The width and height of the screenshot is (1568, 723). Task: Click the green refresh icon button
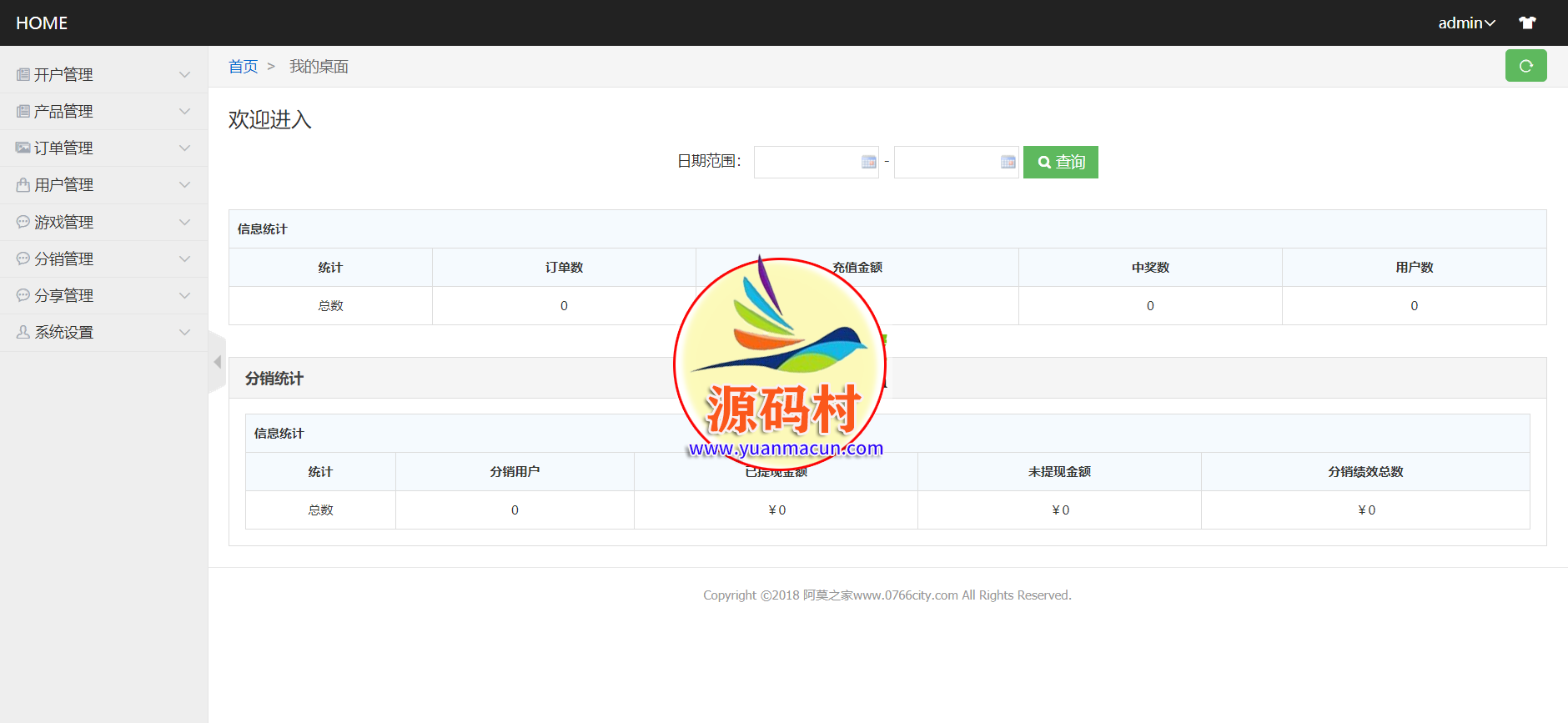coord(1525,66)
